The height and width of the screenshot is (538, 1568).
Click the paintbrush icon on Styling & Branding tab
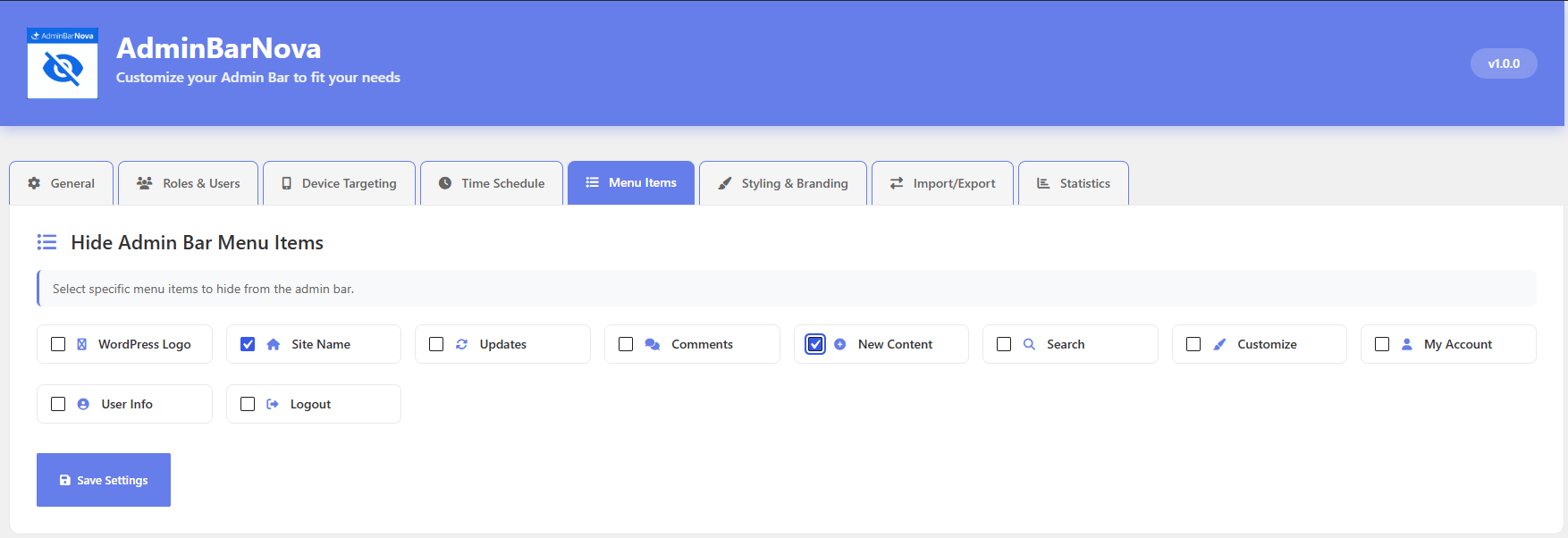[x=725, y=183]
